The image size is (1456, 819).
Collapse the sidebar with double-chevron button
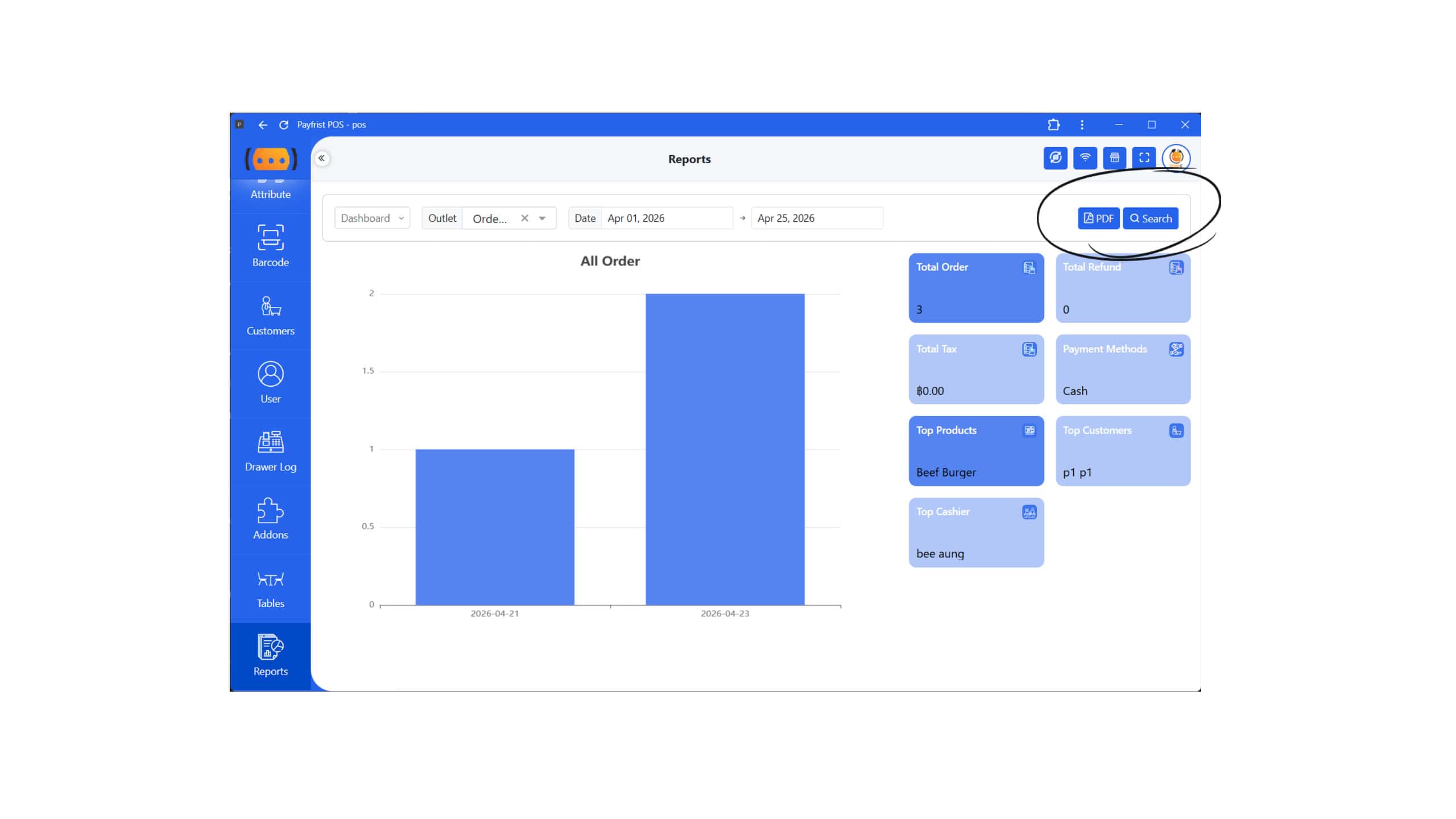tap(322, 158)
